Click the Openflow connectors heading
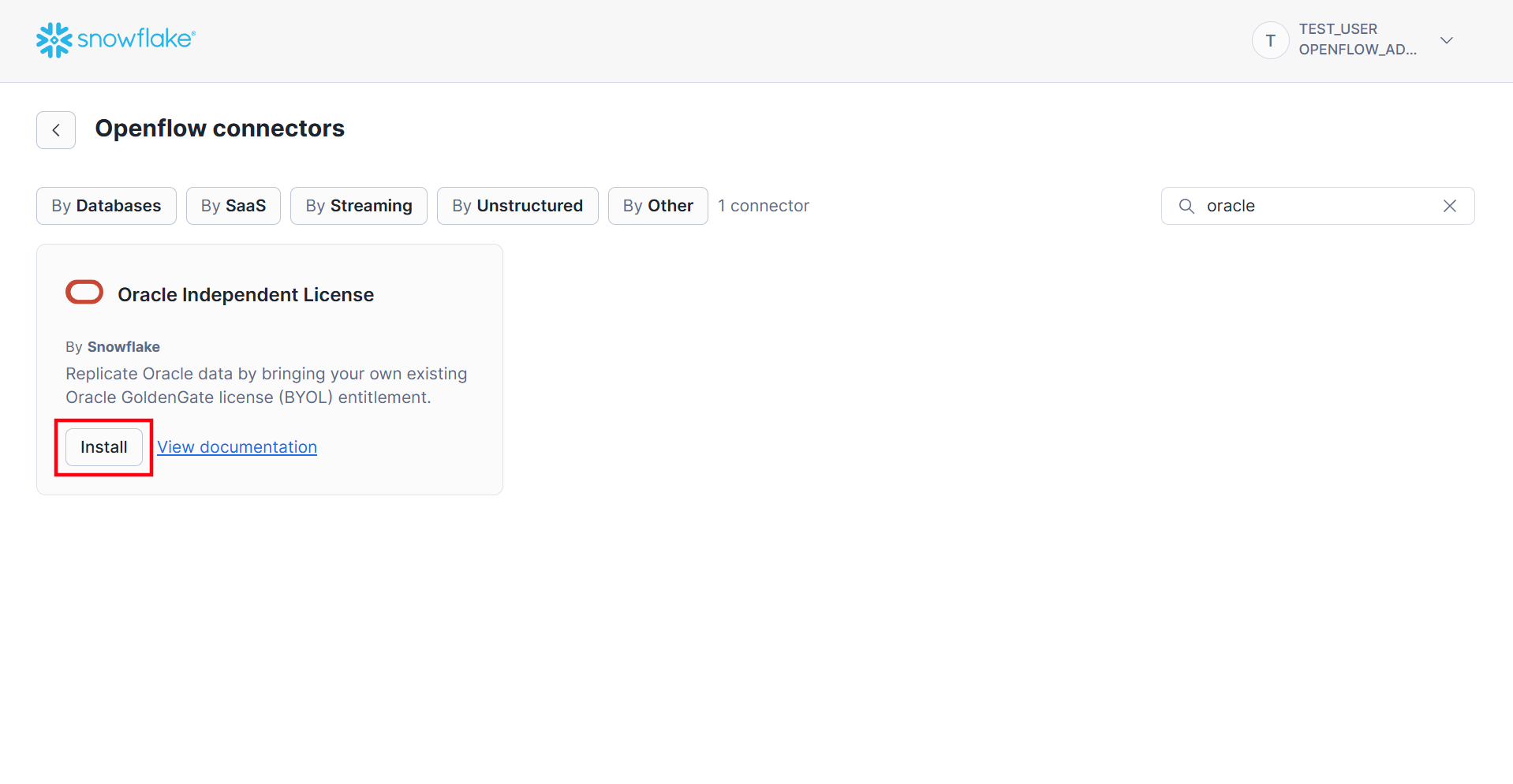1513x784 pixels. pyautogui.click(x=220, y=129)
